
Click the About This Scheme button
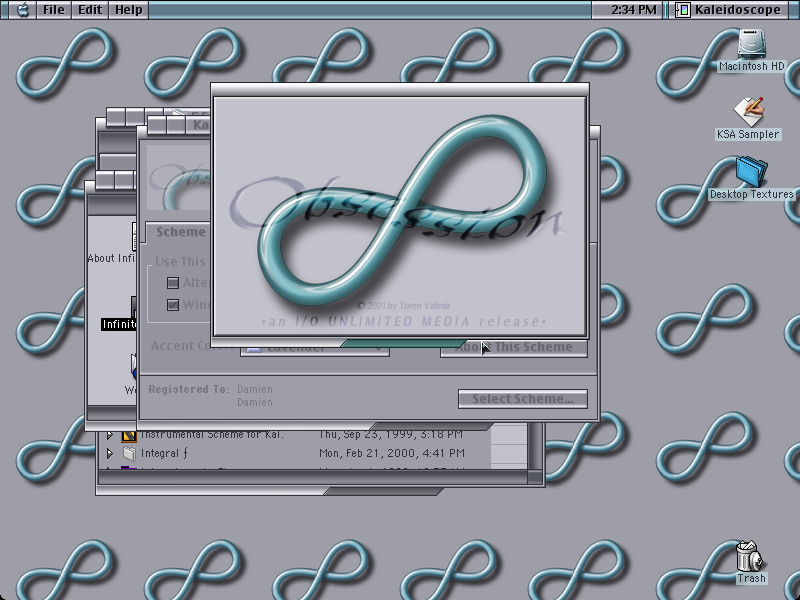point(514,348)
